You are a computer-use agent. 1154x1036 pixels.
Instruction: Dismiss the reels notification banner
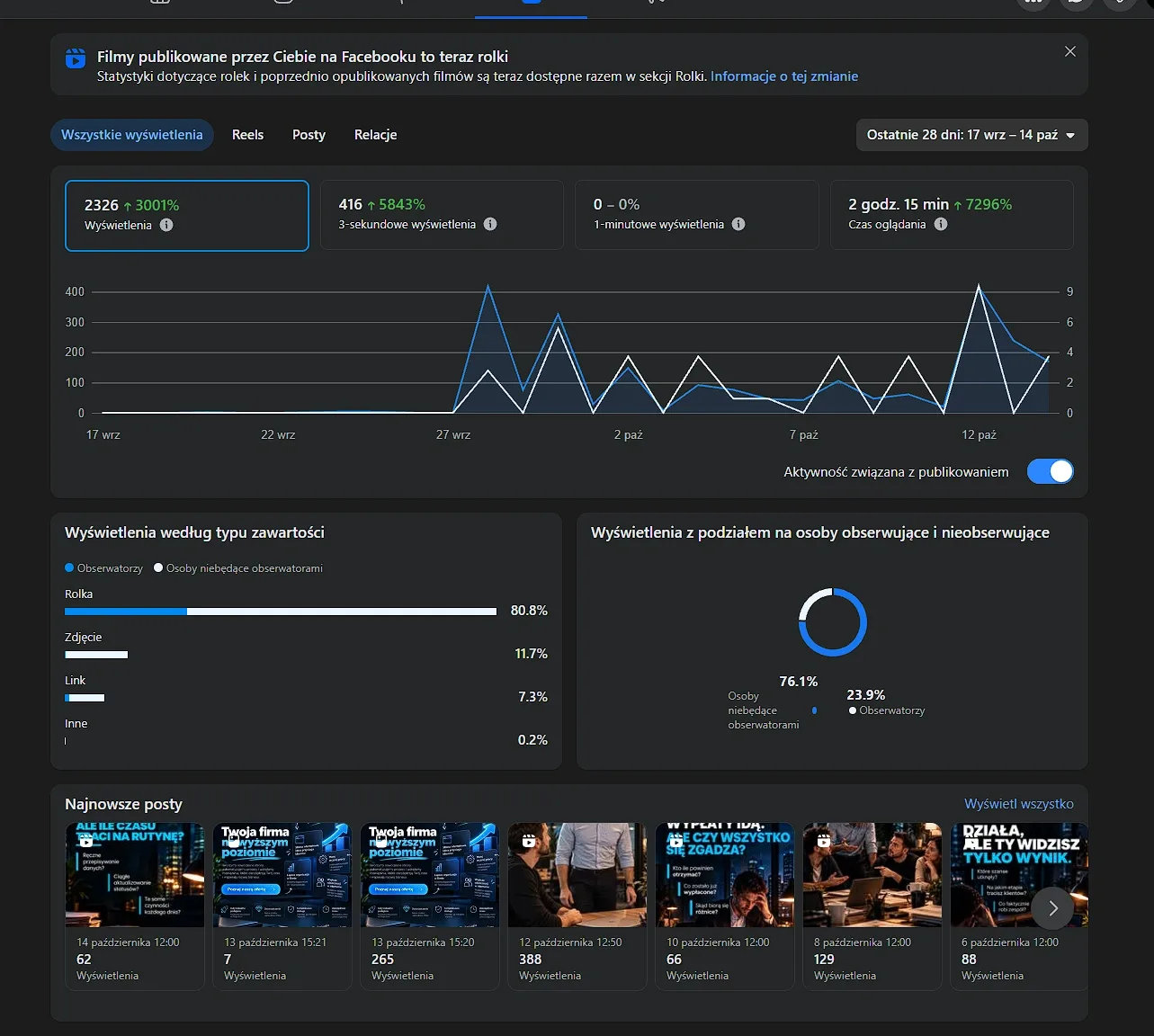click(x=1070, y=51)
